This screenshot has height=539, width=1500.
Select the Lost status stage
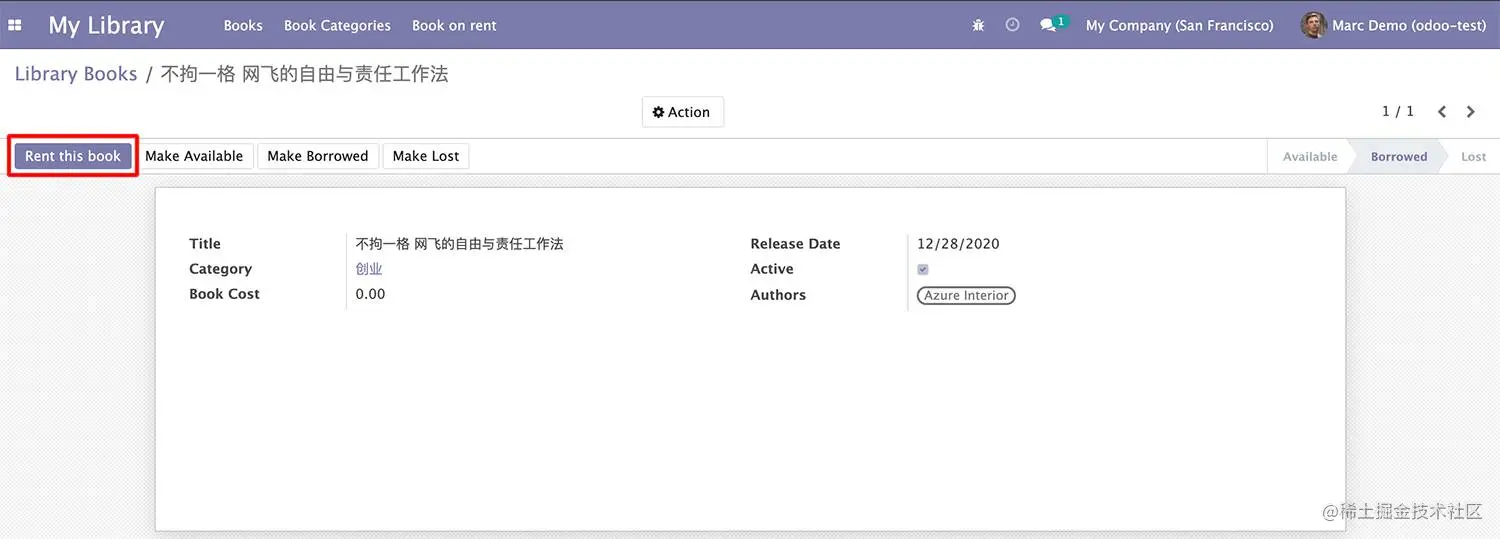1473,157
